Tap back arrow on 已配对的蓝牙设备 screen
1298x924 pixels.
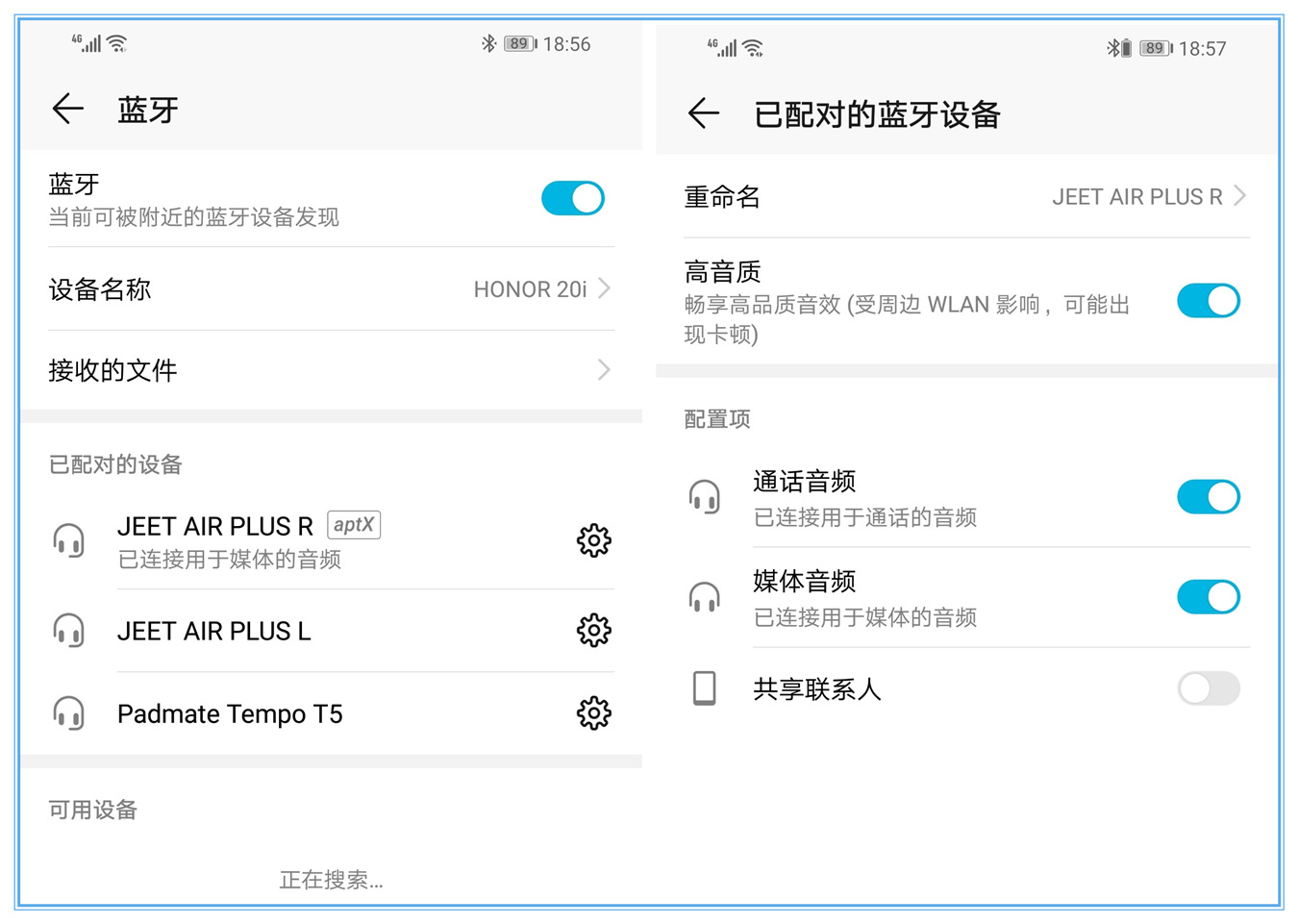click(x=704, y=113)
